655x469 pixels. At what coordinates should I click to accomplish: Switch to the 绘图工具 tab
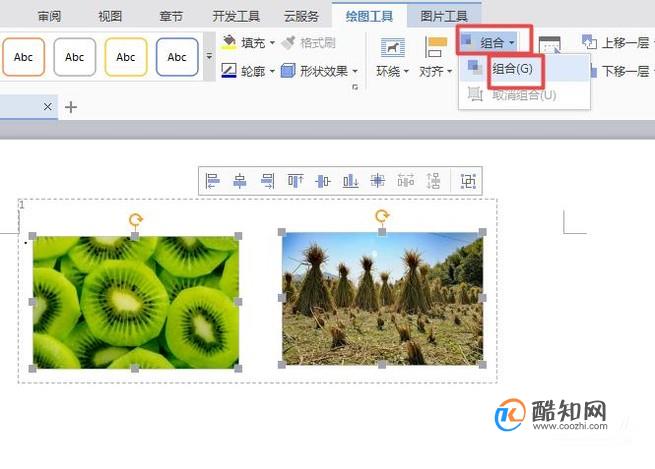(369, 16)
